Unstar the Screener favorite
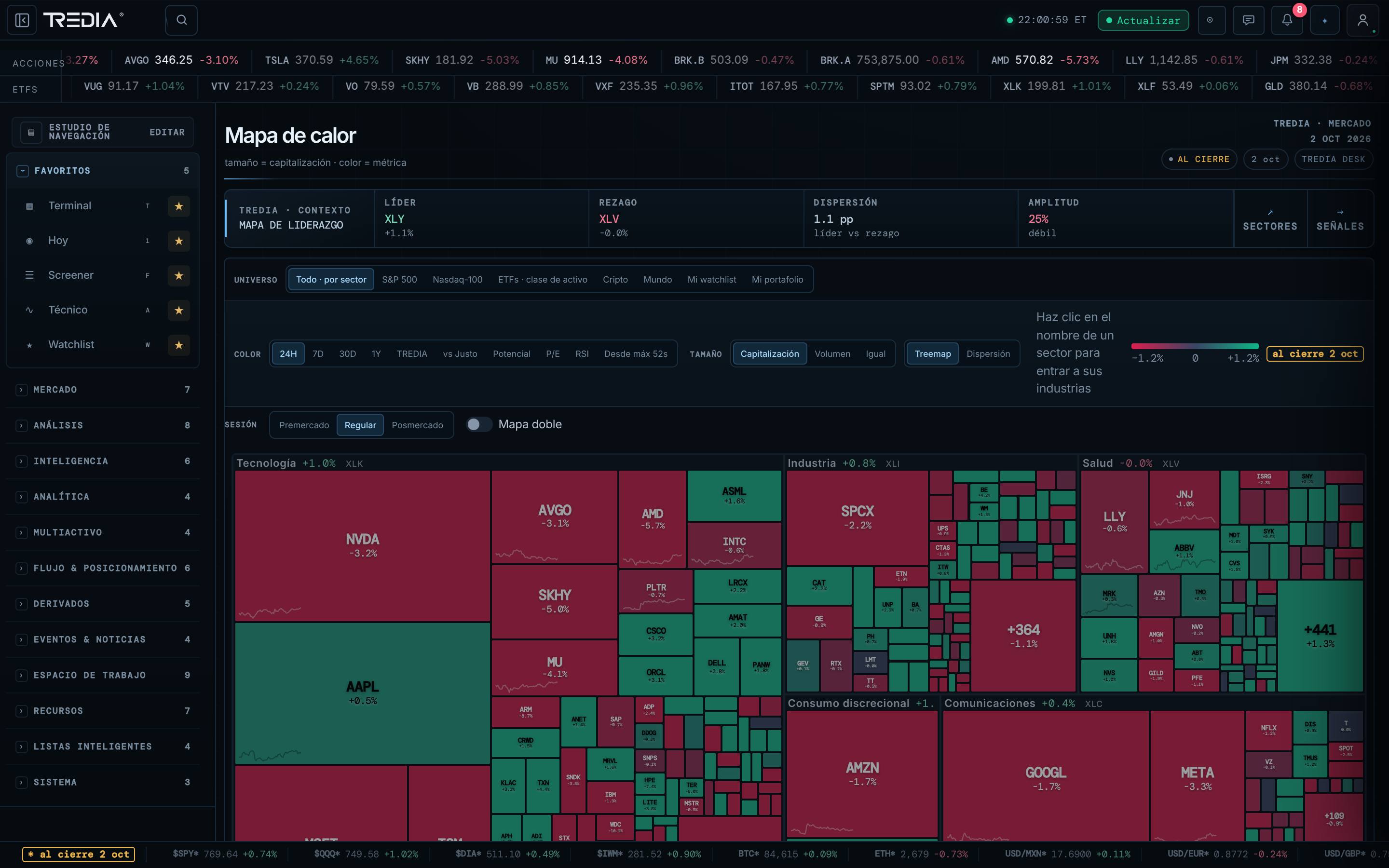 178,275
